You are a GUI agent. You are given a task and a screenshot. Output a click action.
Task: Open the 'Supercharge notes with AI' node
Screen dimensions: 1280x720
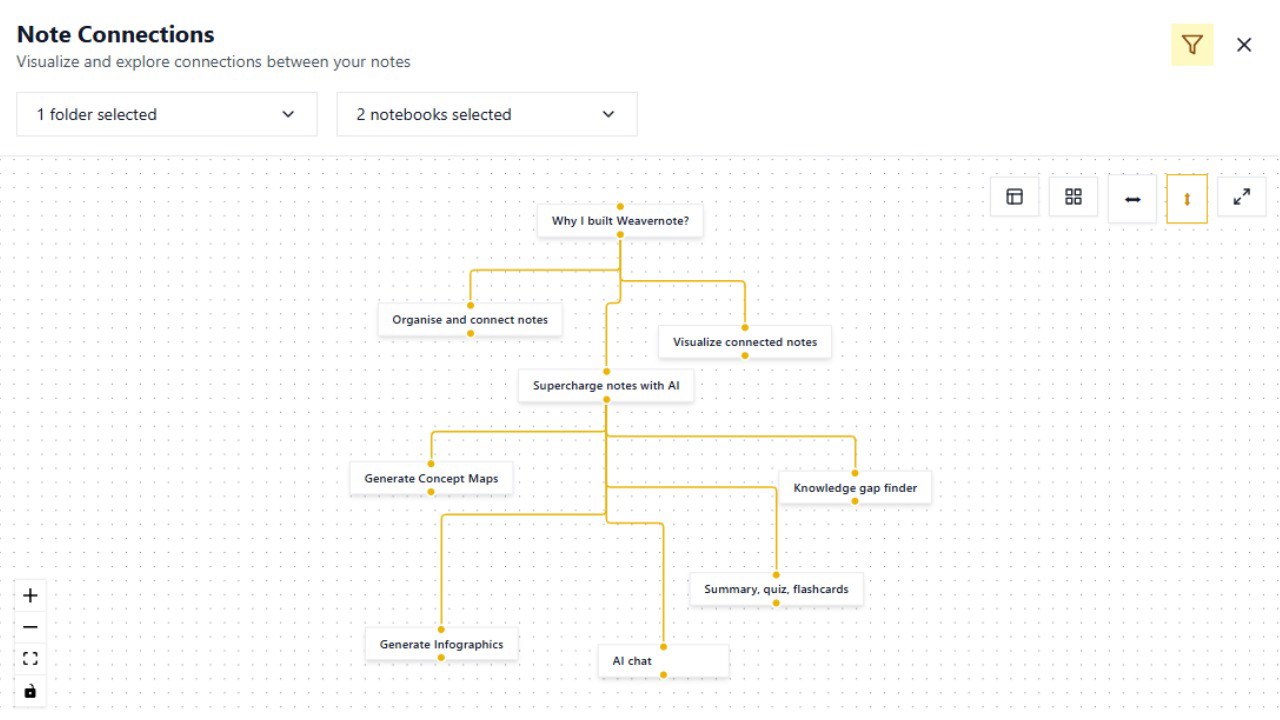[606, 386]
